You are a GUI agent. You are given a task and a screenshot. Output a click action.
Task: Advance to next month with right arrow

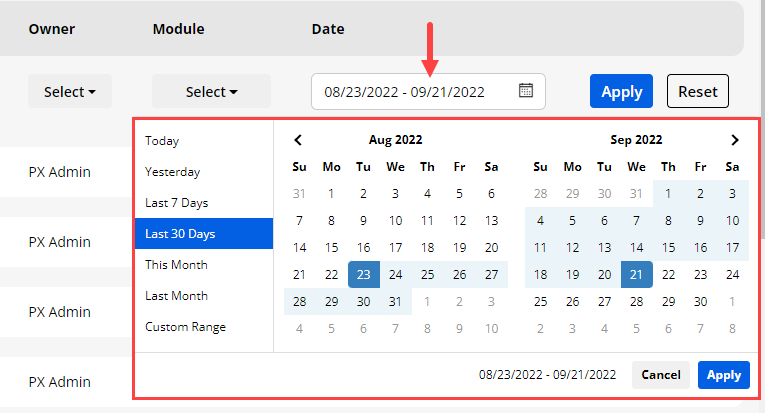[735, 141]
